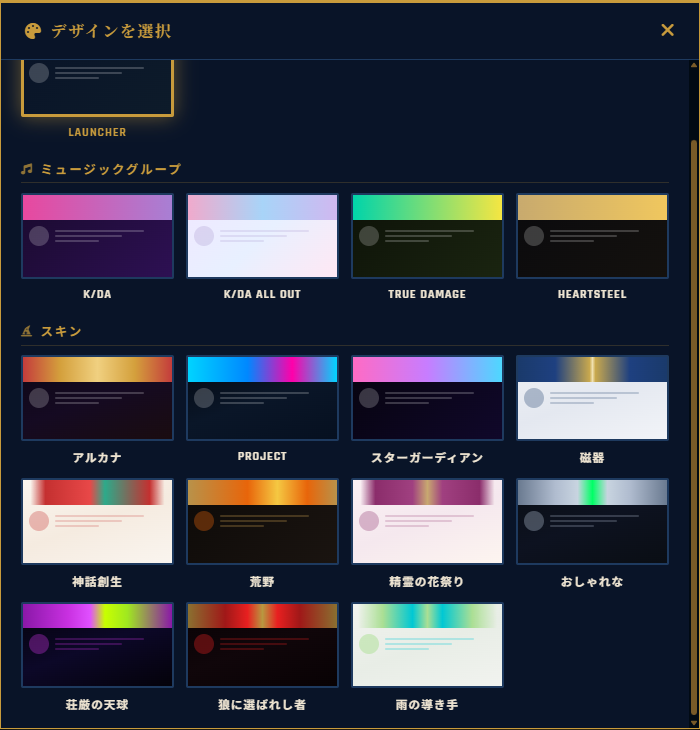Click the K/DA label below its card
Image resolution: width=700 pixels, height=730 pixels.
pyautogui.click(x=97, y=294)
